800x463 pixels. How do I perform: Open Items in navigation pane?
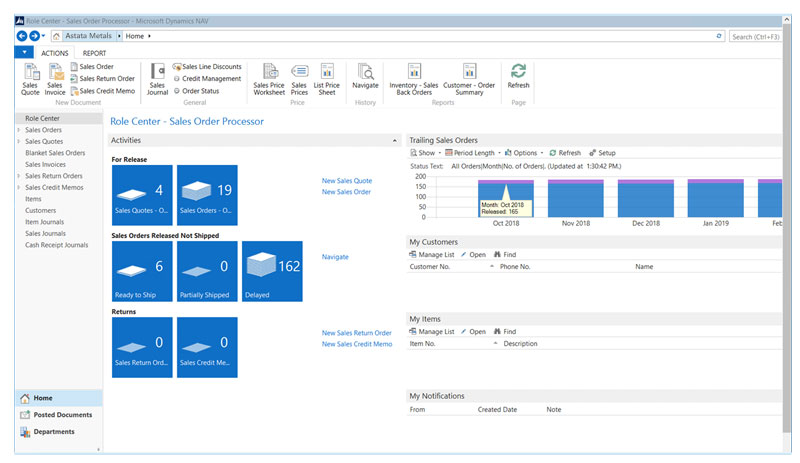tap(33, 199)
